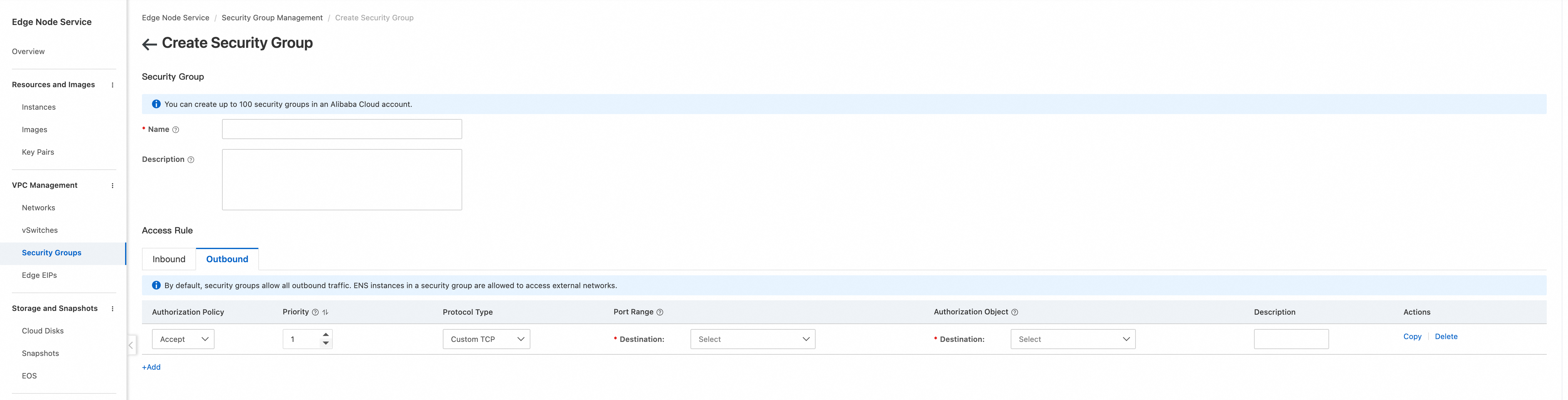The image size is (1568, 400).
Task: Click the help icon next to Name
Action: (176, 129)
